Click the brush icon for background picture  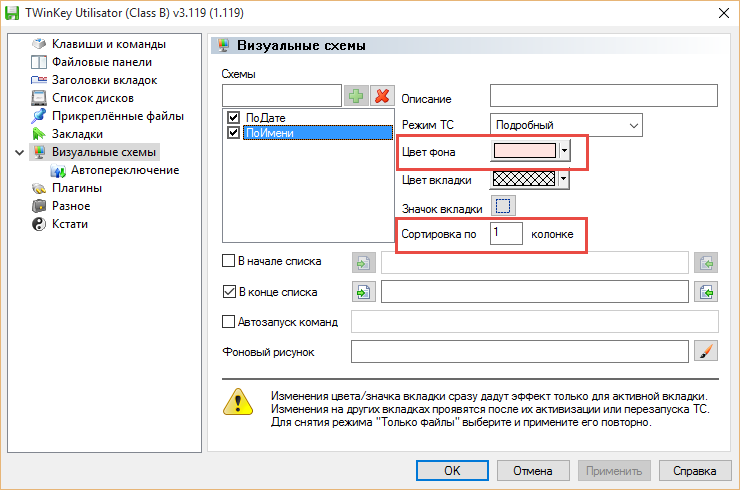coord(706,351)
